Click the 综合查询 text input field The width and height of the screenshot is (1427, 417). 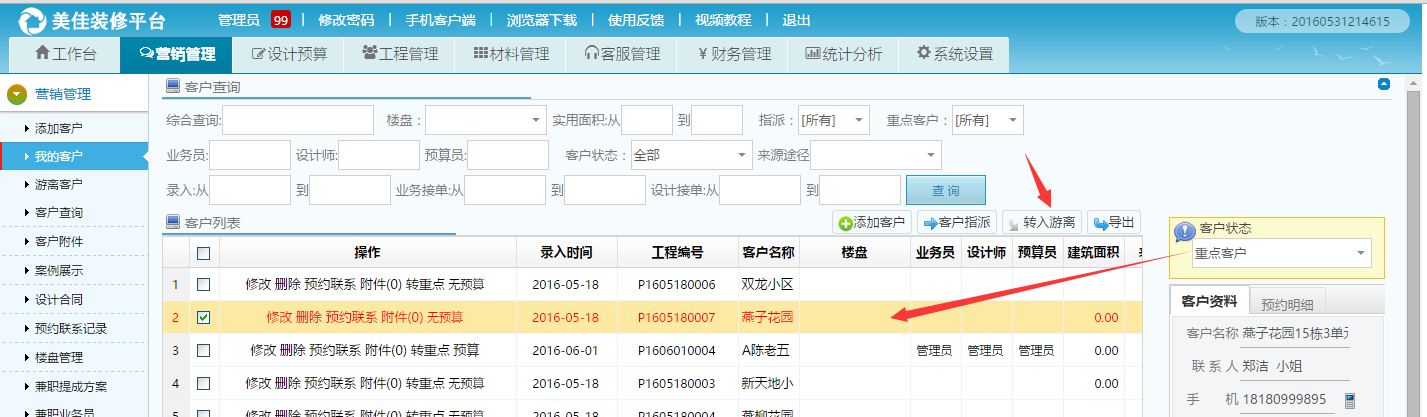click(298, 121)
